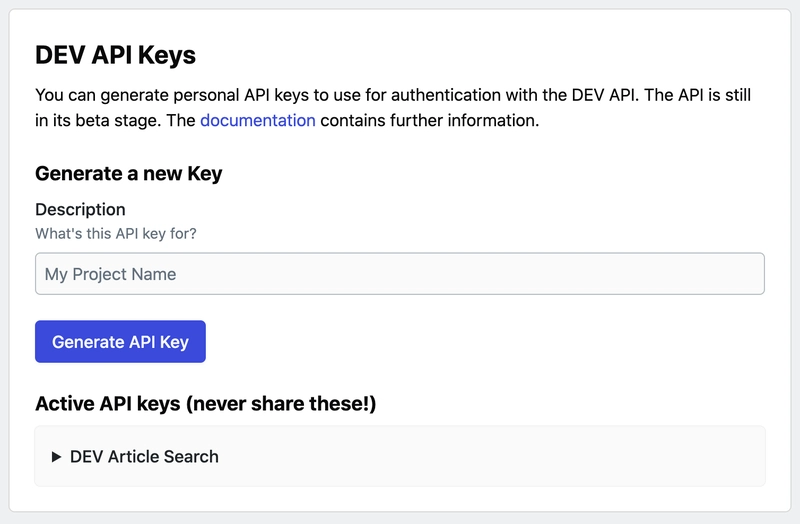Click the "What's this API key for?" hint
Viewport: 800px width, 524px height.
tap(116, 234)
